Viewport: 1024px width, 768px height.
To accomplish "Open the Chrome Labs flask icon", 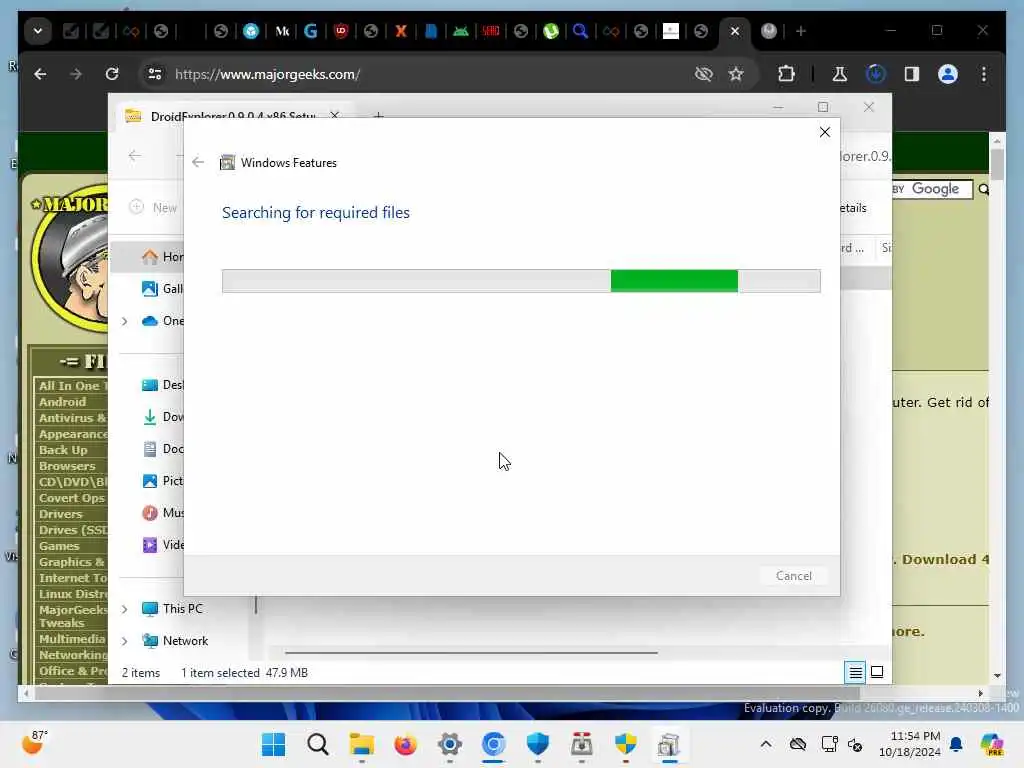I will tap(839, 74).
